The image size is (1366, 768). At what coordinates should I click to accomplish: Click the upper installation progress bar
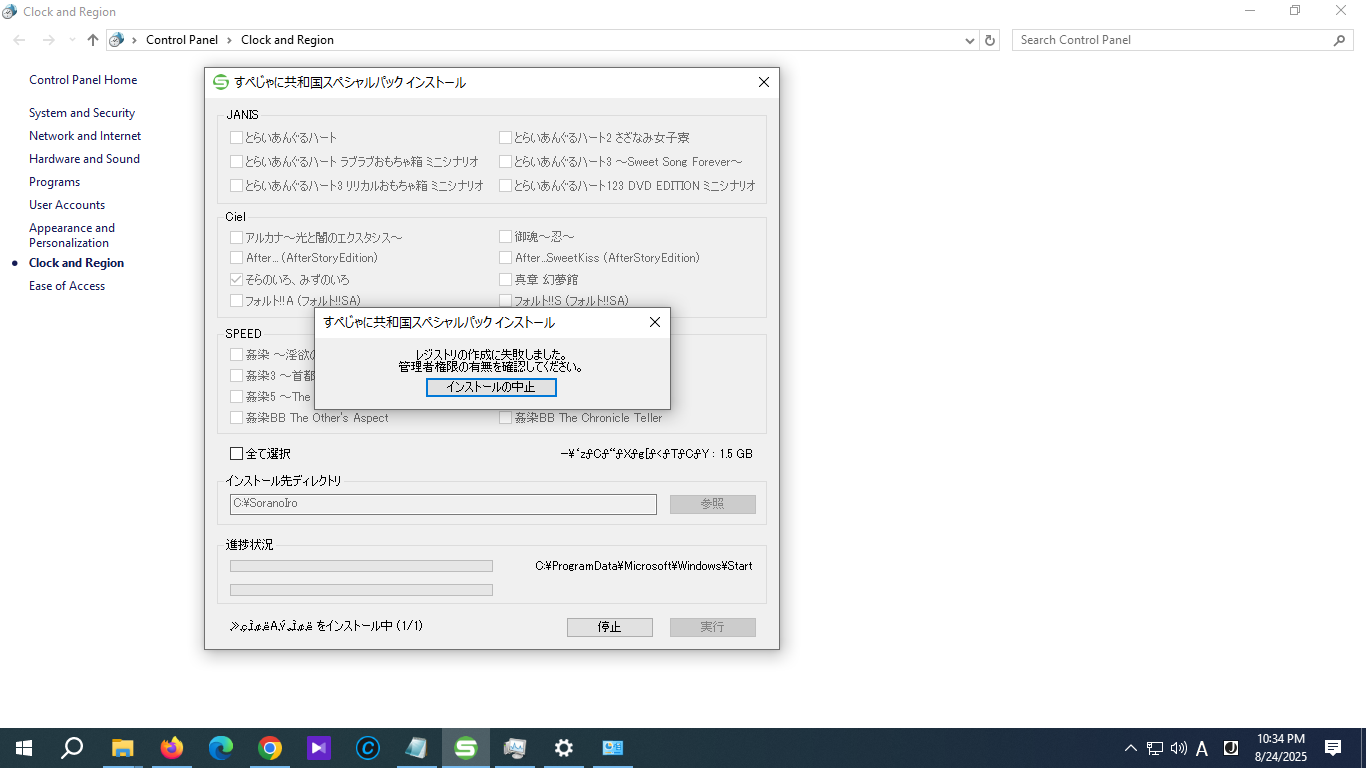[361, 566]
